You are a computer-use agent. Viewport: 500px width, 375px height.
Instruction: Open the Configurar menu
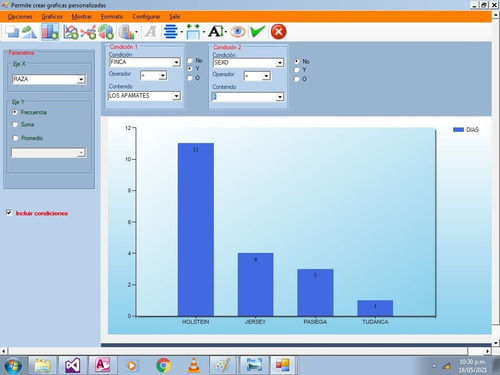(x=146, y=16)
